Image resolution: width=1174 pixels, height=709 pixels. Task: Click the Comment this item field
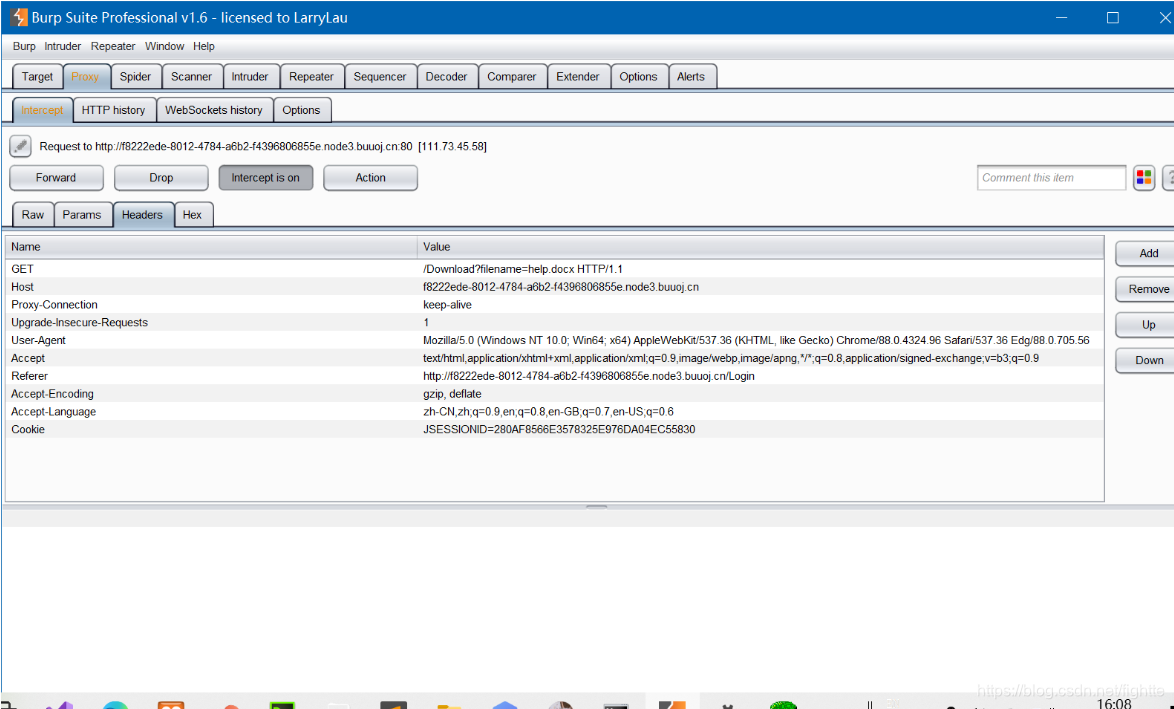(x=1051, y=177)
